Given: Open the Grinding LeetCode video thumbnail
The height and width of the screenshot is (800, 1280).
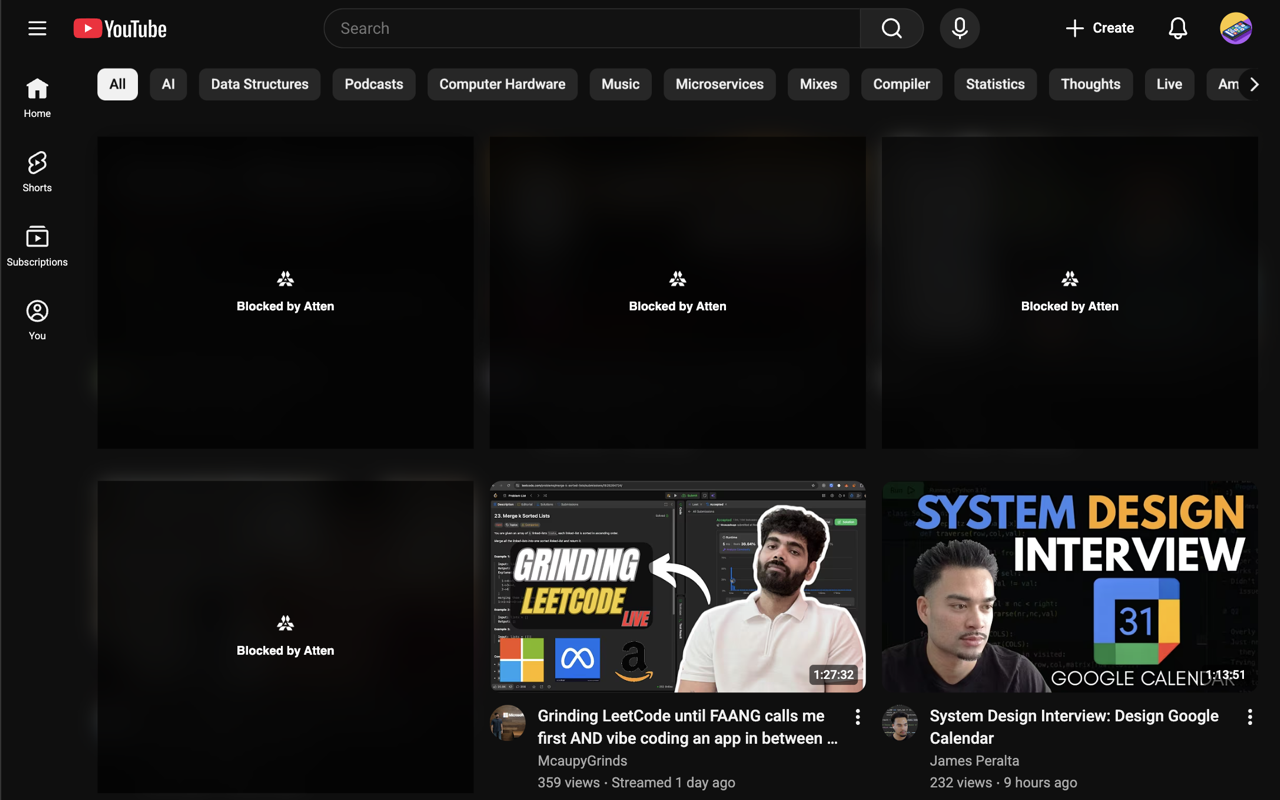Looking at the screenshot, I should [678, 587].
